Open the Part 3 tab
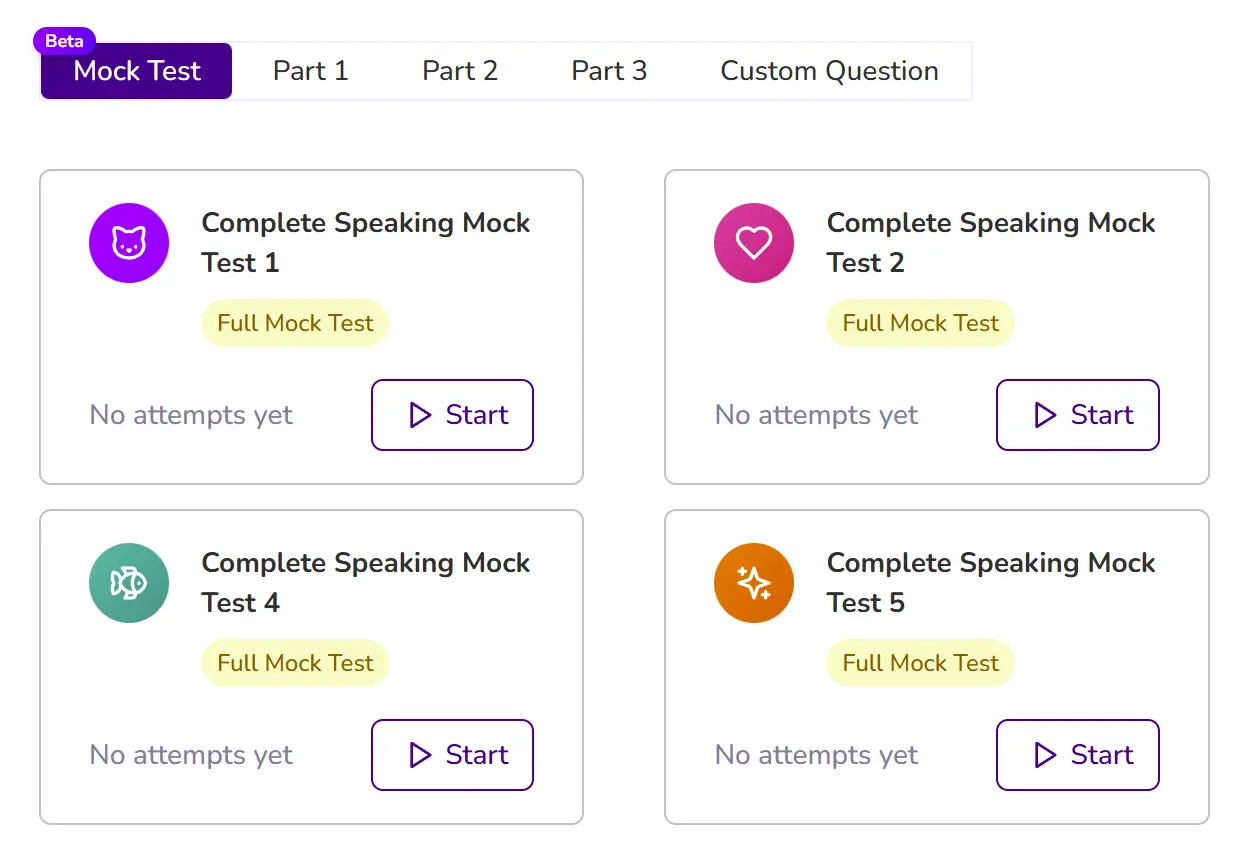The image size is (1244, 848). coord(609,71)
